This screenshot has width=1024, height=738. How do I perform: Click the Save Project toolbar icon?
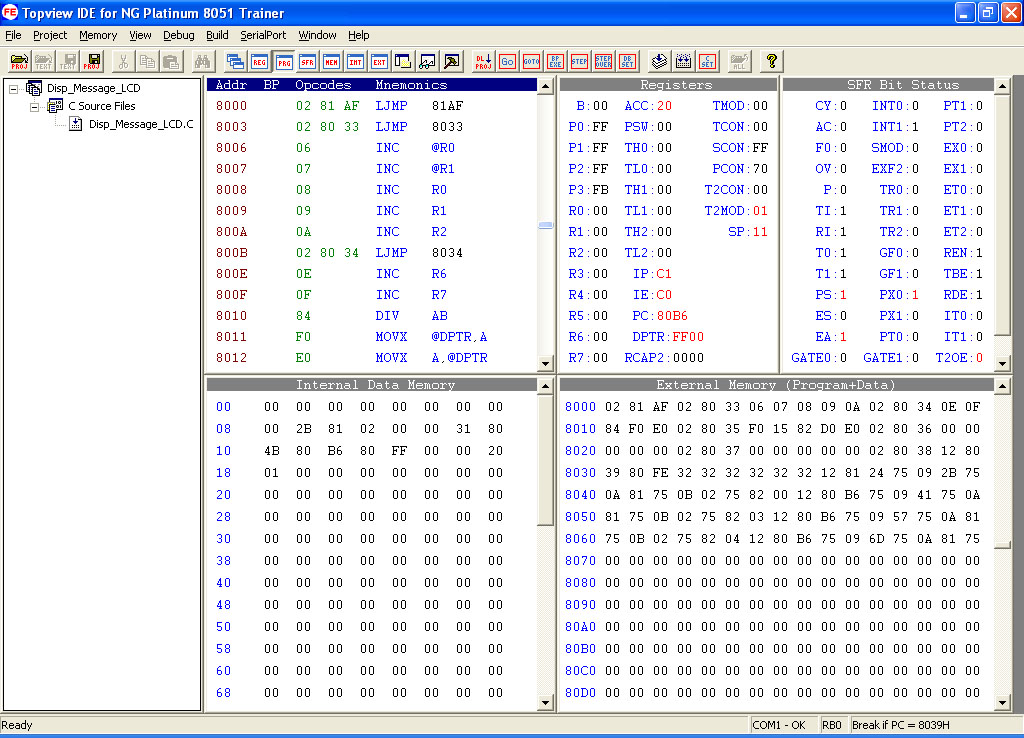coord(93,61)
